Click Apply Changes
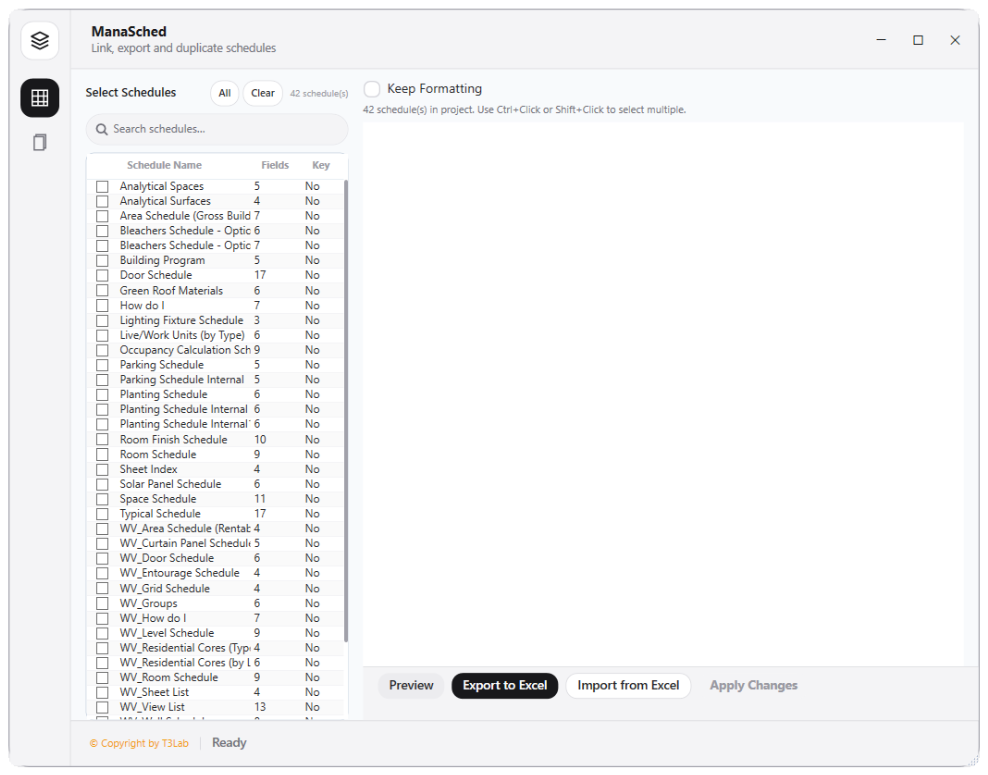 [x=754, y=686]
